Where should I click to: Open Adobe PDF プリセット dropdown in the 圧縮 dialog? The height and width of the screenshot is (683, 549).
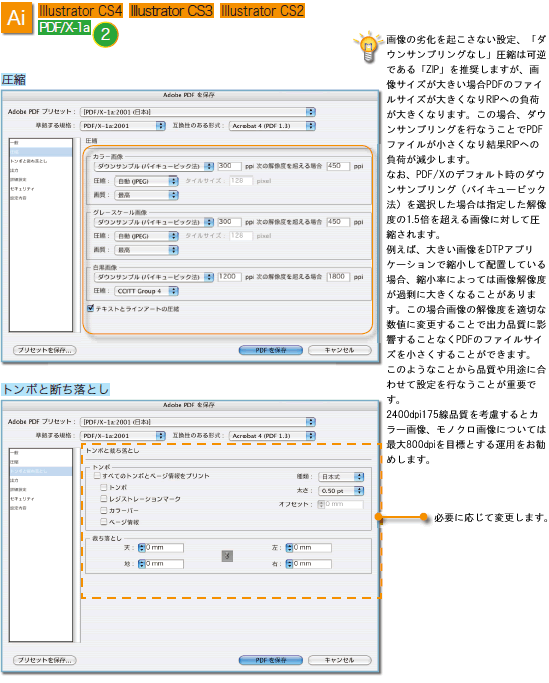198,112
